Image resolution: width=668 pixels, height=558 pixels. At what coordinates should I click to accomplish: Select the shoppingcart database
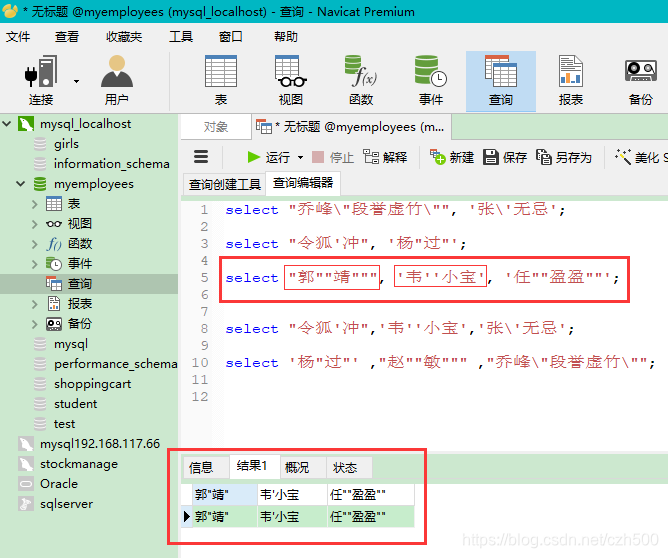(92, 384)
